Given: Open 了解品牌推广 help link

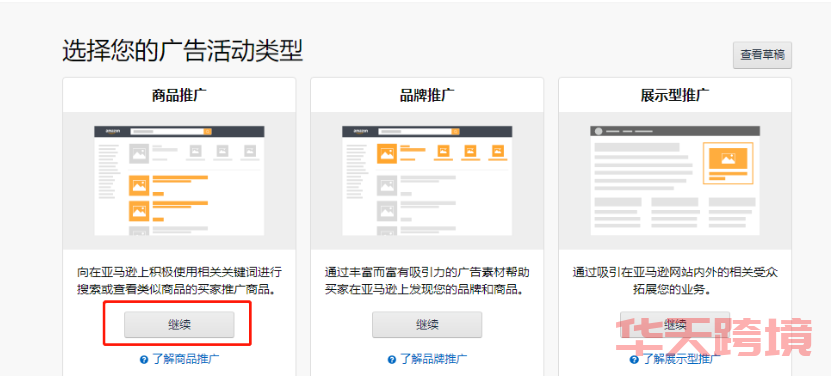Looking at the screenshot, I should (434, 359).
